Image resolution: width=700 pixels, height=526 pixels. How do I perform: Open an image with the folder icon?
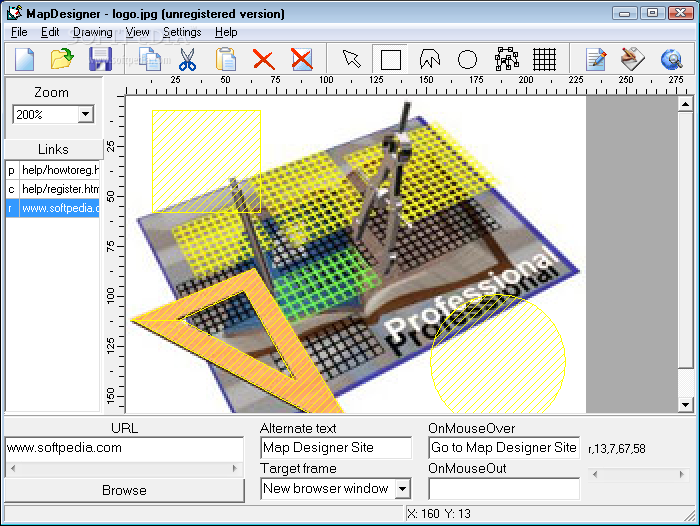click(x=62, y=59)
